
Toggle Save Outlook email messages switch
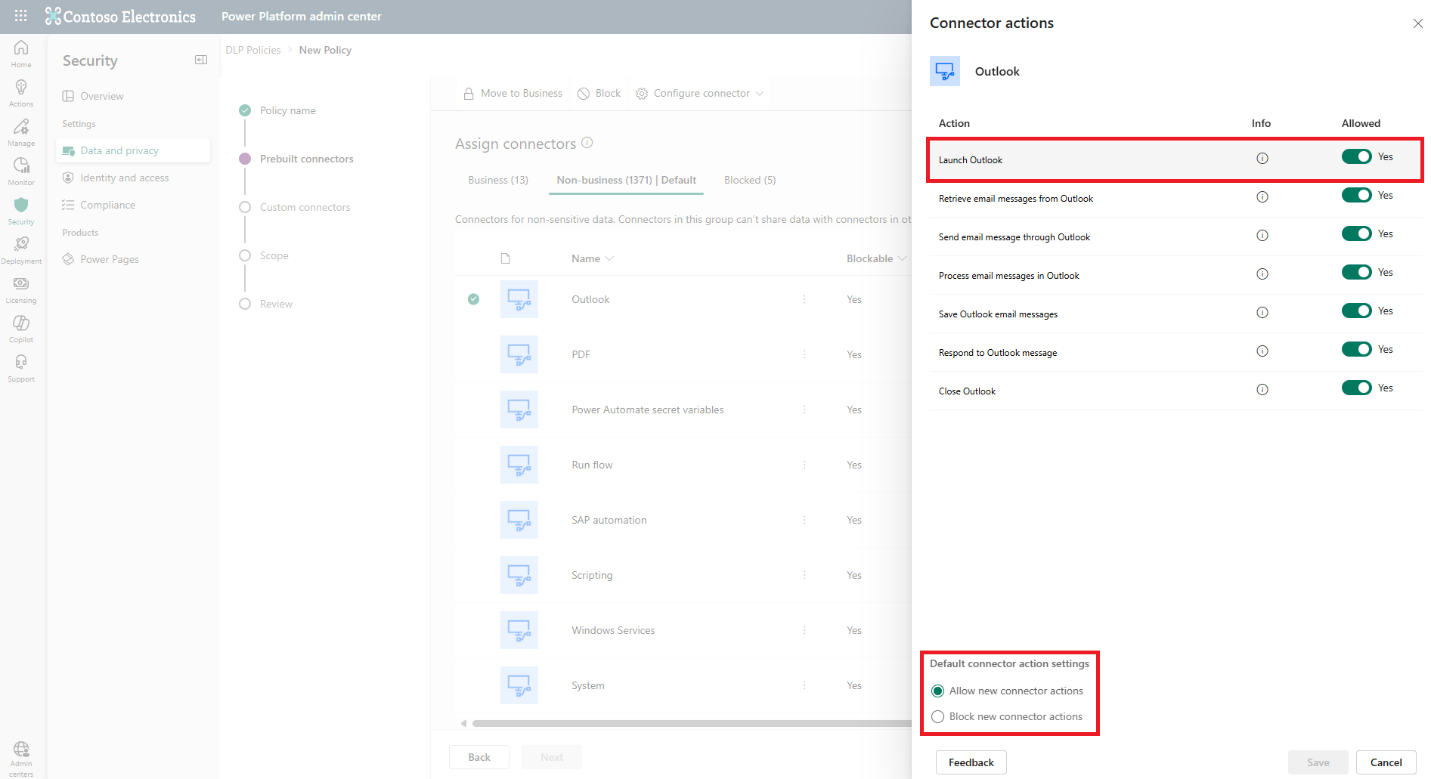pos(1357,311)
